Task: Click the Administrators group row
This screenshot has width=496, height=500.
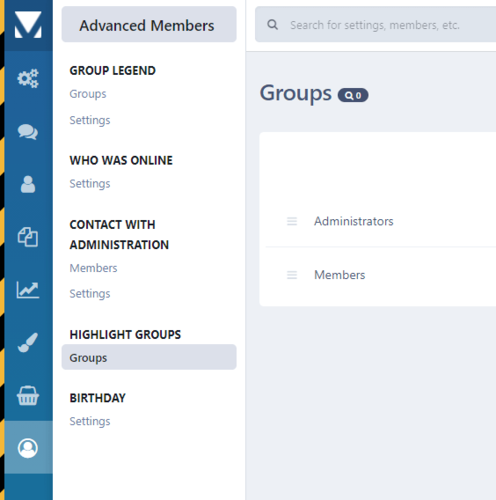Action: pyautogui.click(x=381, y=221)
